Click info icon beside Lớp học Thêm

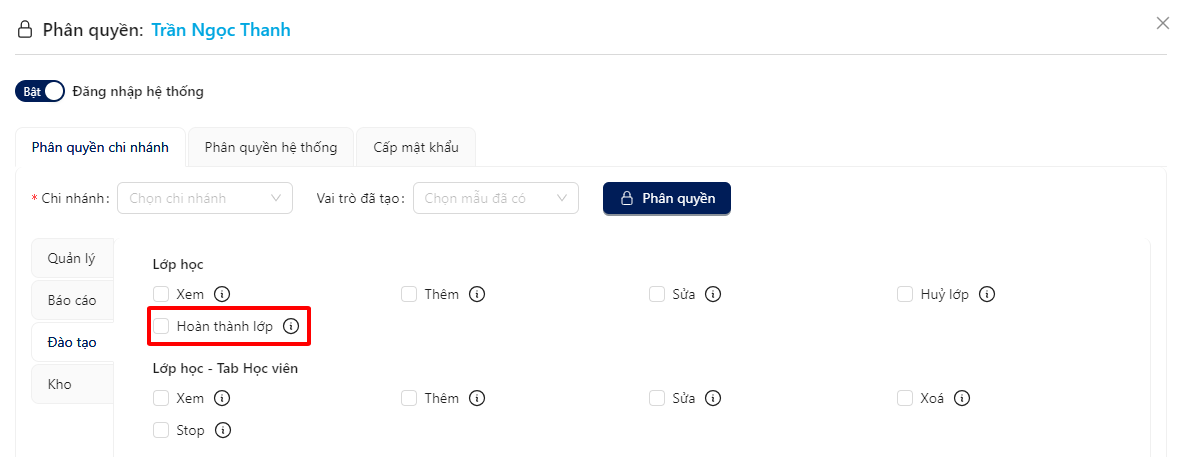tap(477, 294)
